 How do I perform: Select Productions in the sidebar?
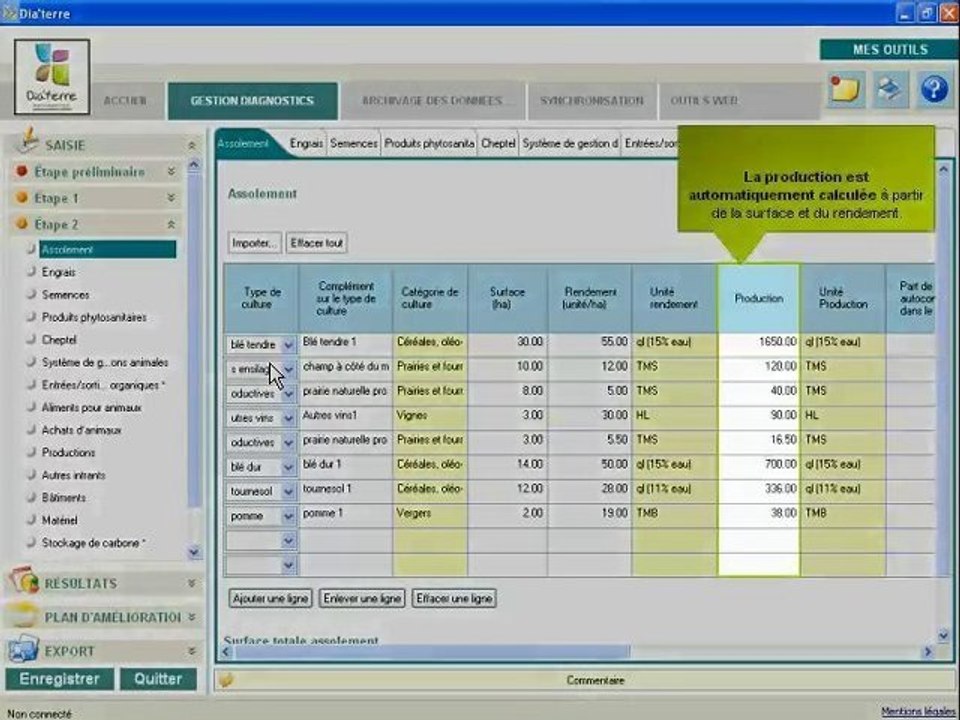[x=69, y=452]
